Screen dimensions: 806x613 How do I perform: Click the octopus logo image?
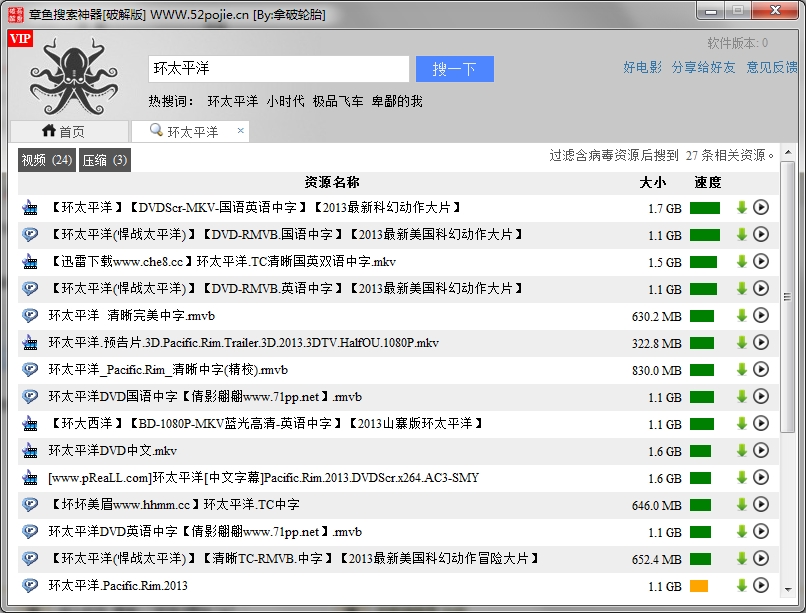74,76
